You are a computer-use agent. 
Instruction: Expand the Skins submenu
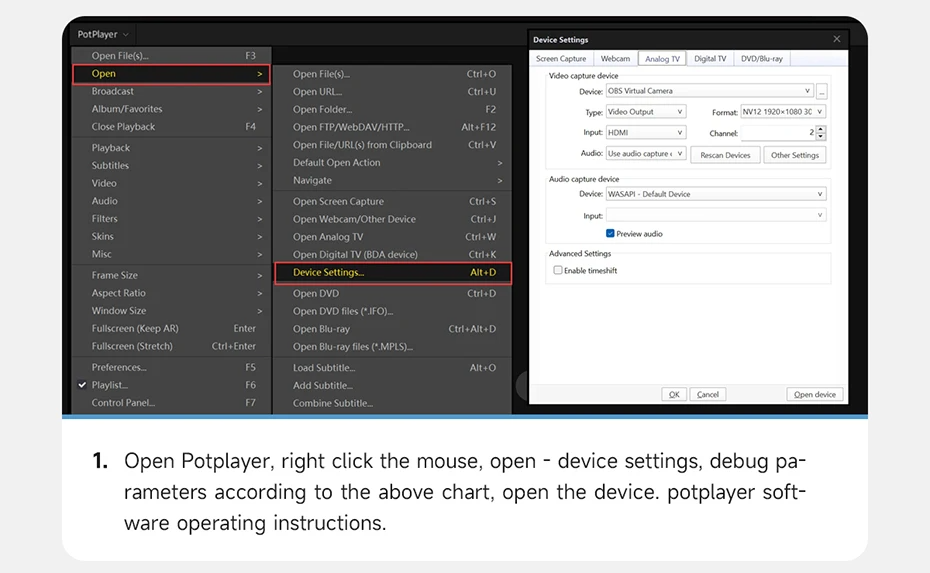pos(172,237)
